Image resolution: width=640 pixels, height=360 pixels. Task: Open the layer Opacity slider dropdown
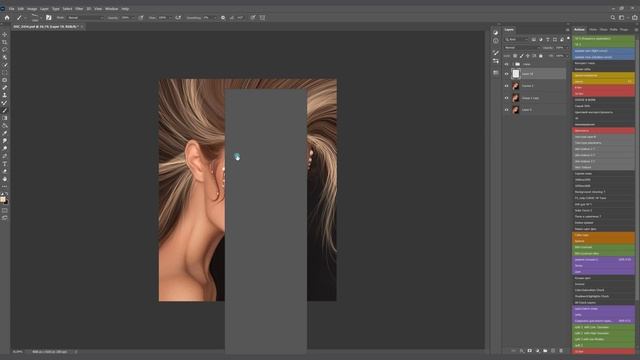coord(567,48)
